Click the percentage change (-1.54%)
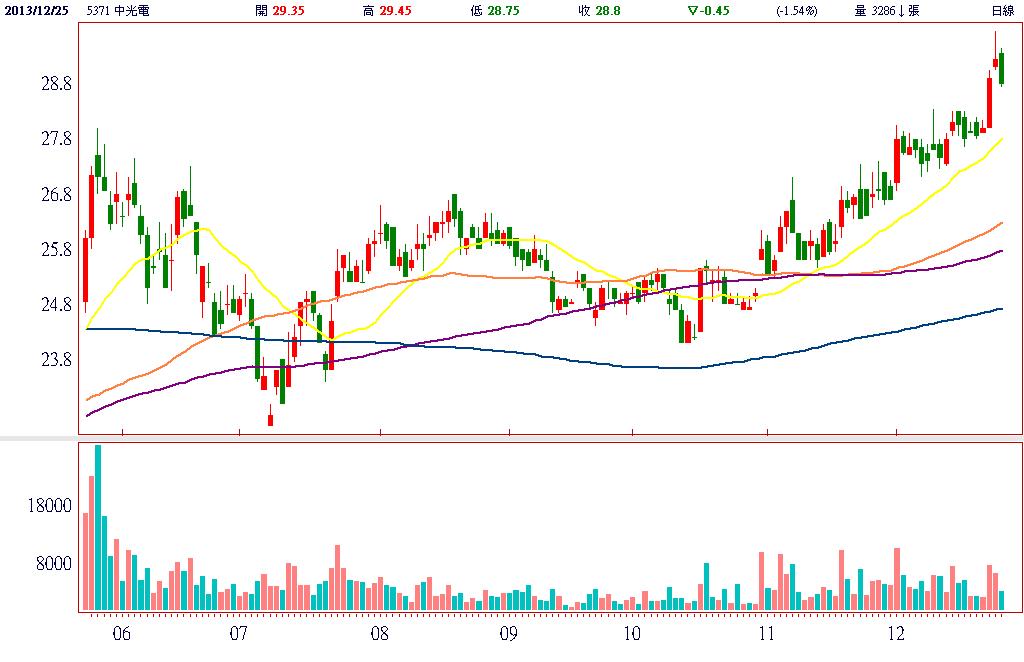 (797, 10)
